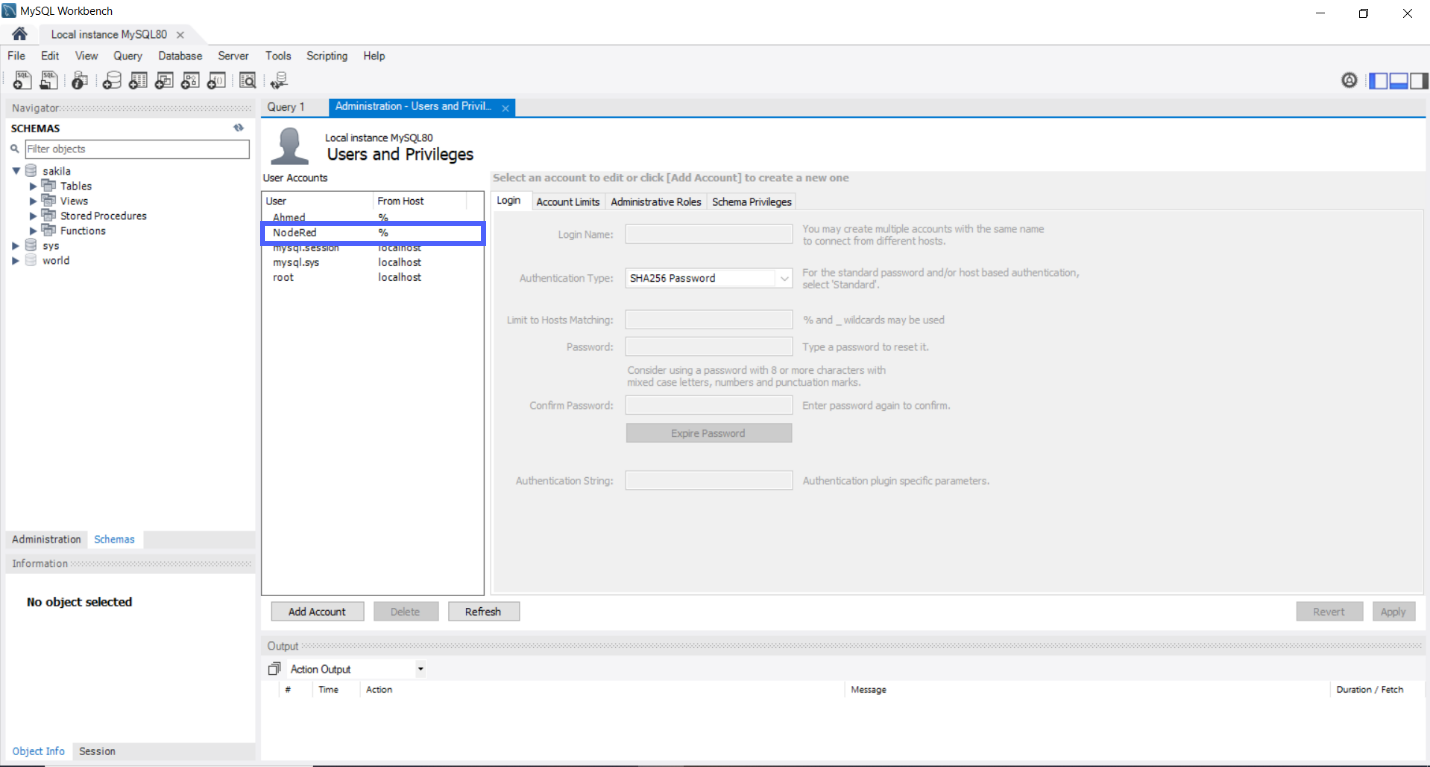Select the mysql.session user account
1430x767 pixels.
pyautogui.click(x=372, y=247)
